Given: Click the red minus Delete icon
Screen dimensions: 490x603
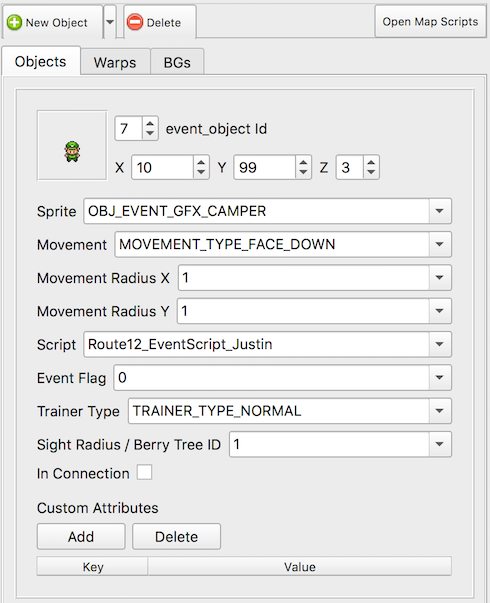Looking at the screenshot, I should [135, 22].
